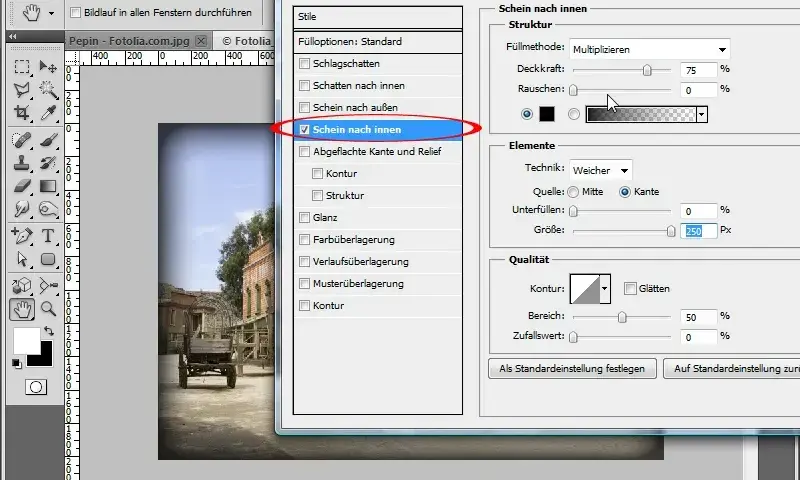Select the History Brush tool
800x480 pixels.
pos(48,163)
